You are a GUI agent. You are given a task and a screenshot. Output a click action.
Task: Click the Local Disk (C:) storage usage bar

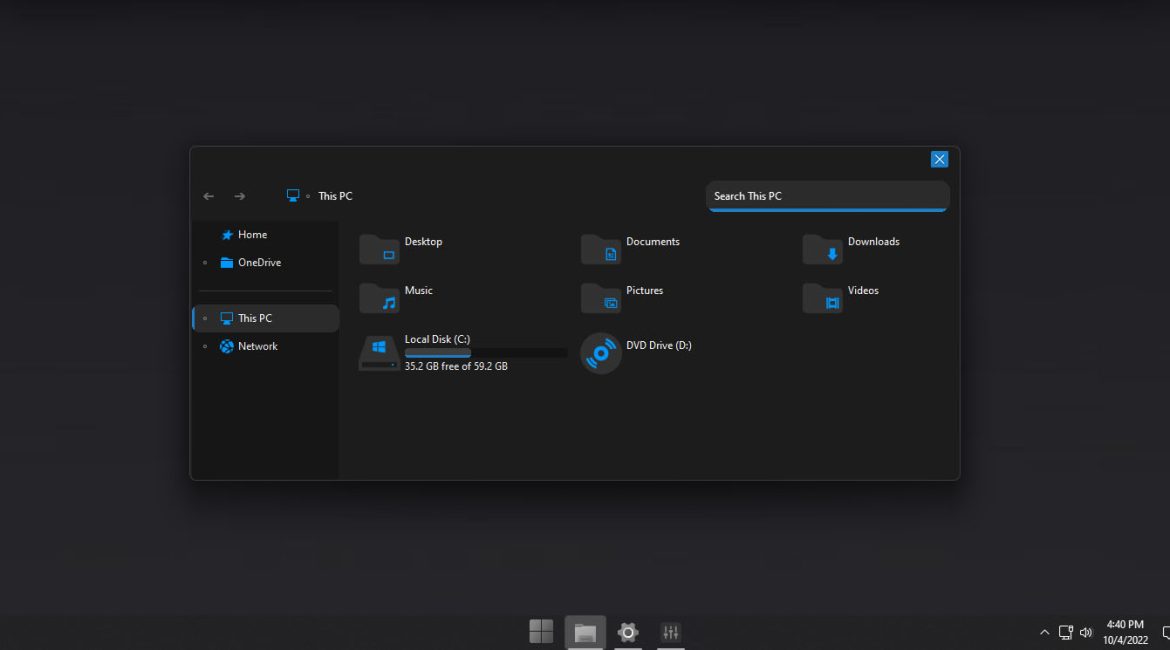tap(485, 353)
